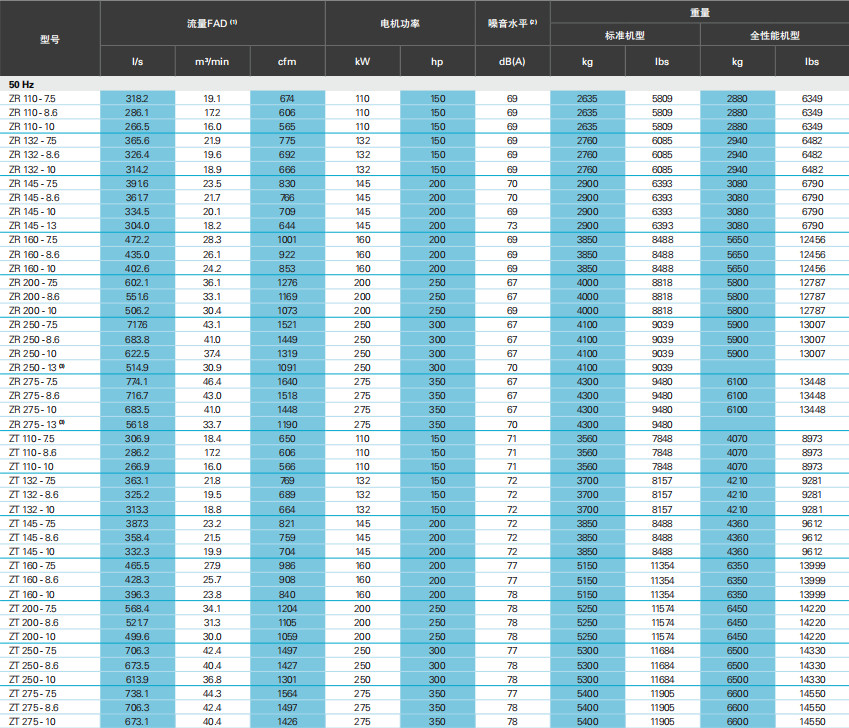Screen dimensions: 849x728
Task: Click the dB(A) unit column header
Action: (x=512, y=61)
